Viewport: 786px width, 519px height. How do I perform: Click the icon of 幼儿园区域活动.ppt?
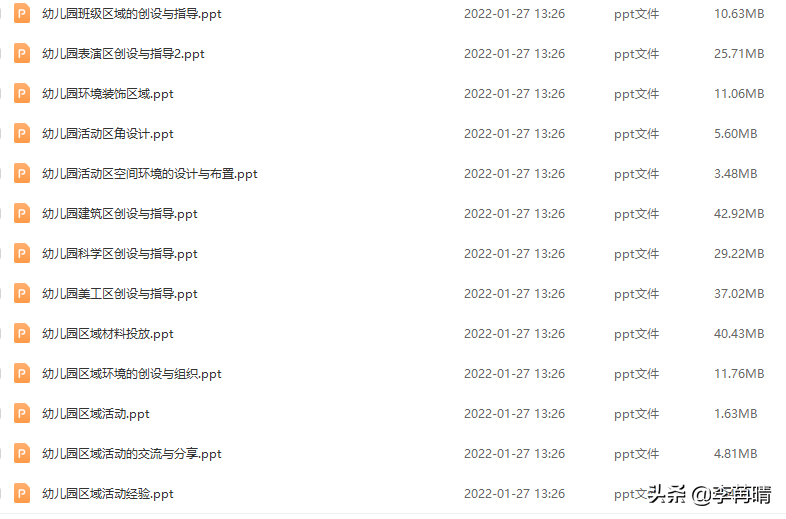coord(22,414)
